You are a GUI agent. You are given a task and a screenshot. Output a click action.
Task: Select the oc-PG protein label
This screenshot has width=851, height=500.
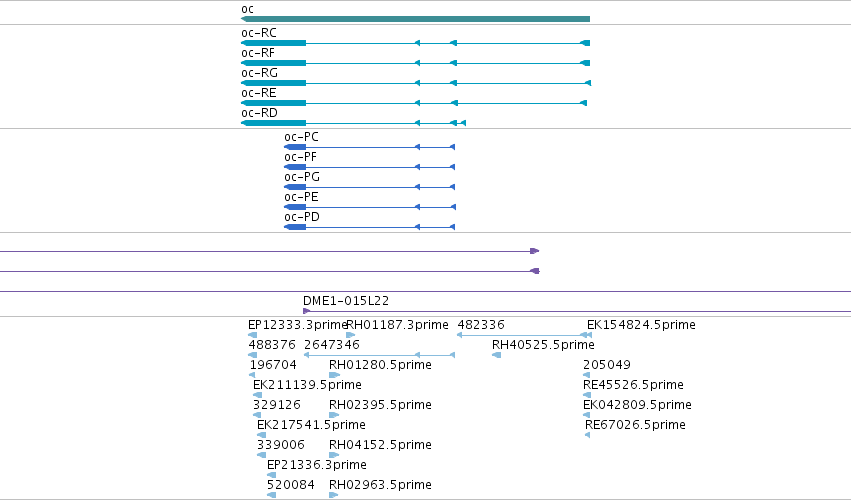point(302,177)
